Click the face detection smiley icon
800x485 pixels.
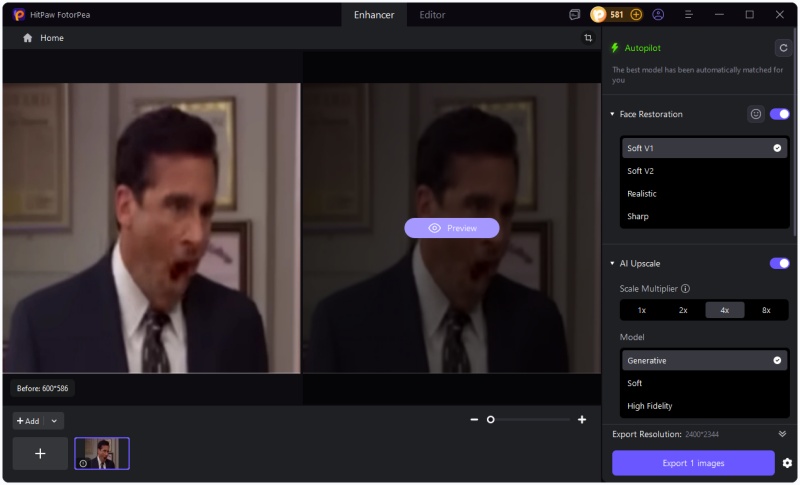pyautogui.click(x=756, y=114)
